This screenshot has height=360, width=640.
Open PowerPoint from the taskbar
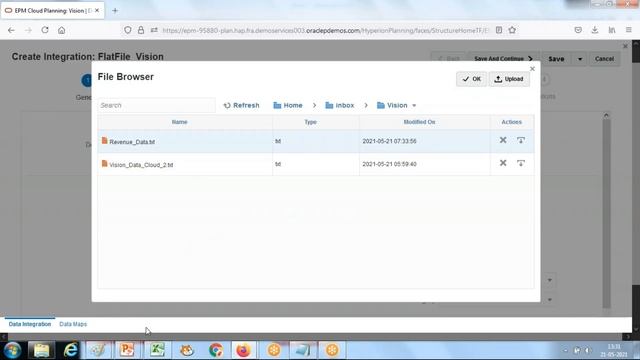pos(127,350)
